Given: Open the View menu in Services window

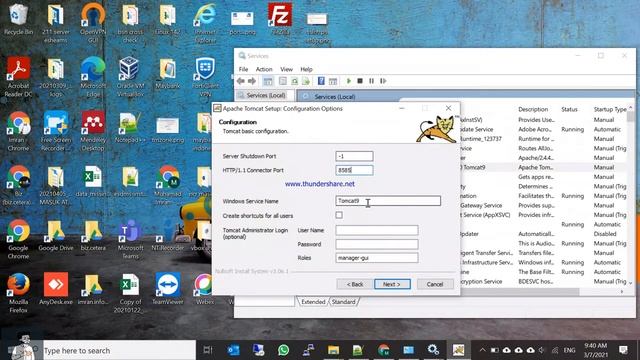Looking at the screenshot, I should [x=287, y=69].
